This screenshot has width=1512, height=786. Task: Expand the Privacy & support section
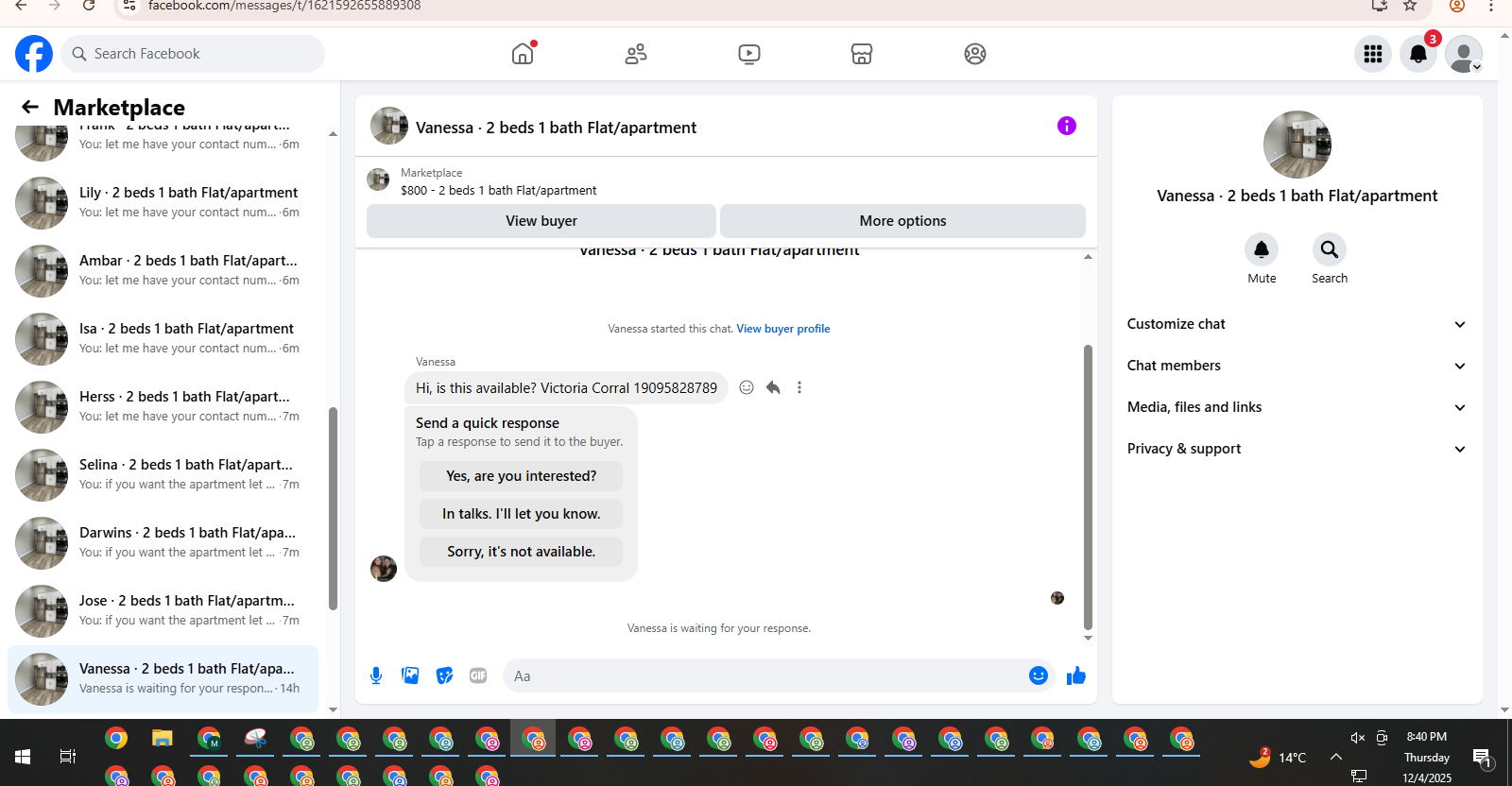tap(1297, 449)
